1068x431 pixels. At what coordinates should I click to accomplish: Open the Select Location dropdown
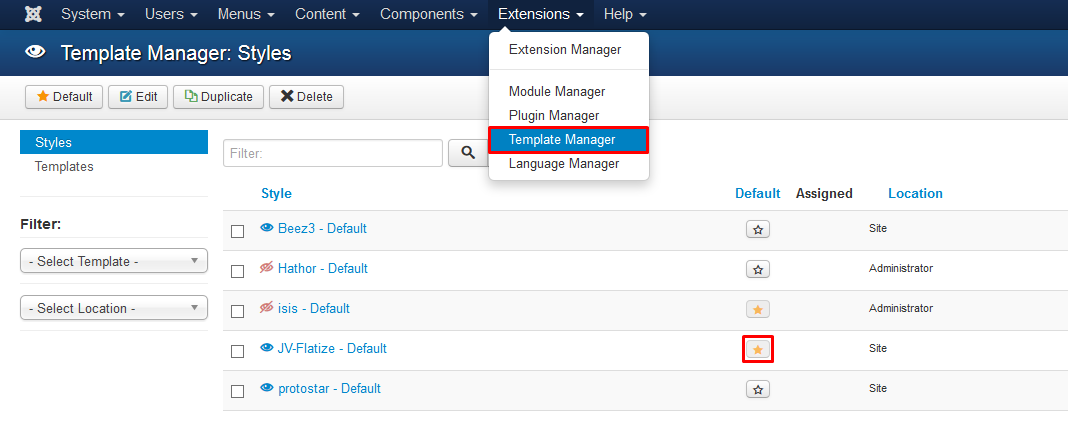[114, 308]
